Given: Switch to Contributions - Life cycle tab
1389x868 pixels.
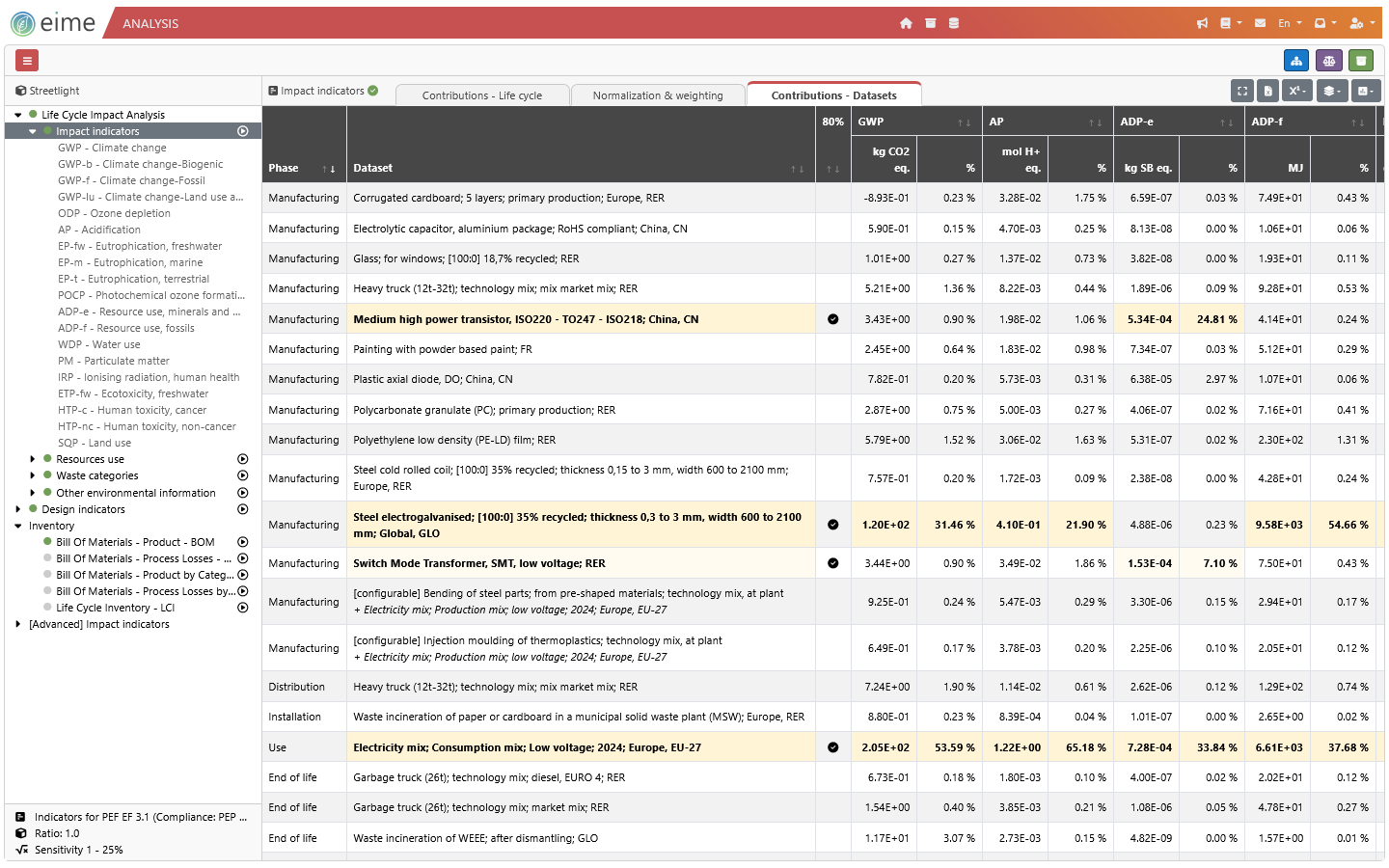Looking at the screenshot, I should point(482,95).
